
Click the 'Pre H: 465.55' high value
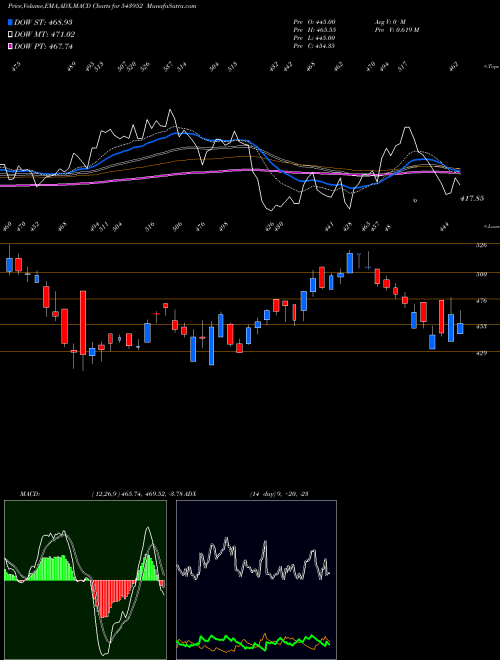[x=314, y=30]
